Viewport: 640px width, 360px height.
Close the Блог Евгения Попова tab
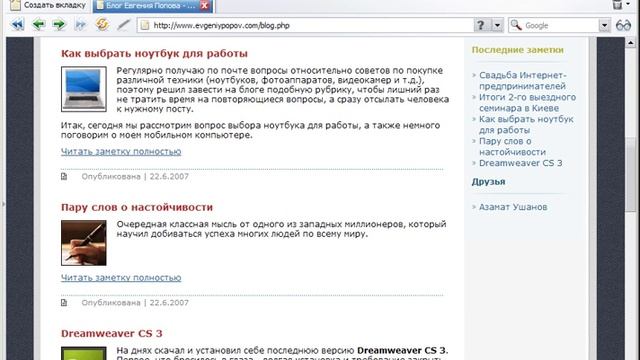(x=204, y=6)
